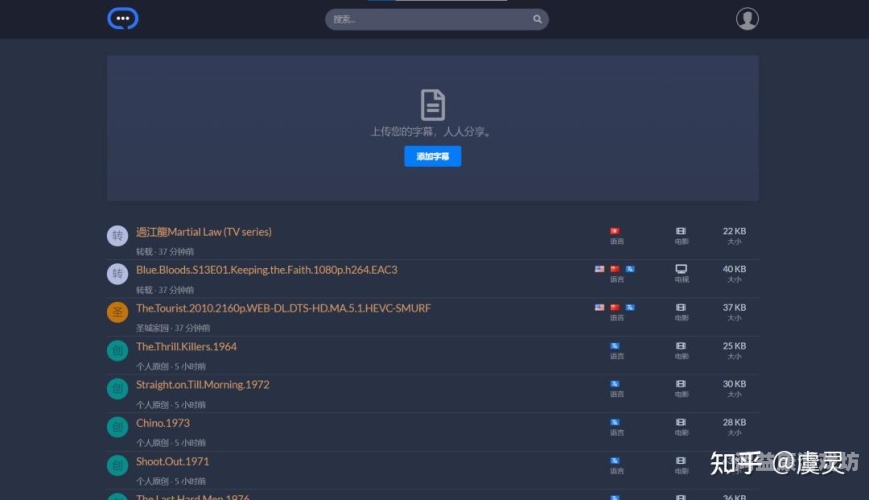Image resolution: width=869 pixels, height=500 pixels.
Task: Click the teal avatar beside The.Thrill.Killers.1964
Action: click(118, 351)
